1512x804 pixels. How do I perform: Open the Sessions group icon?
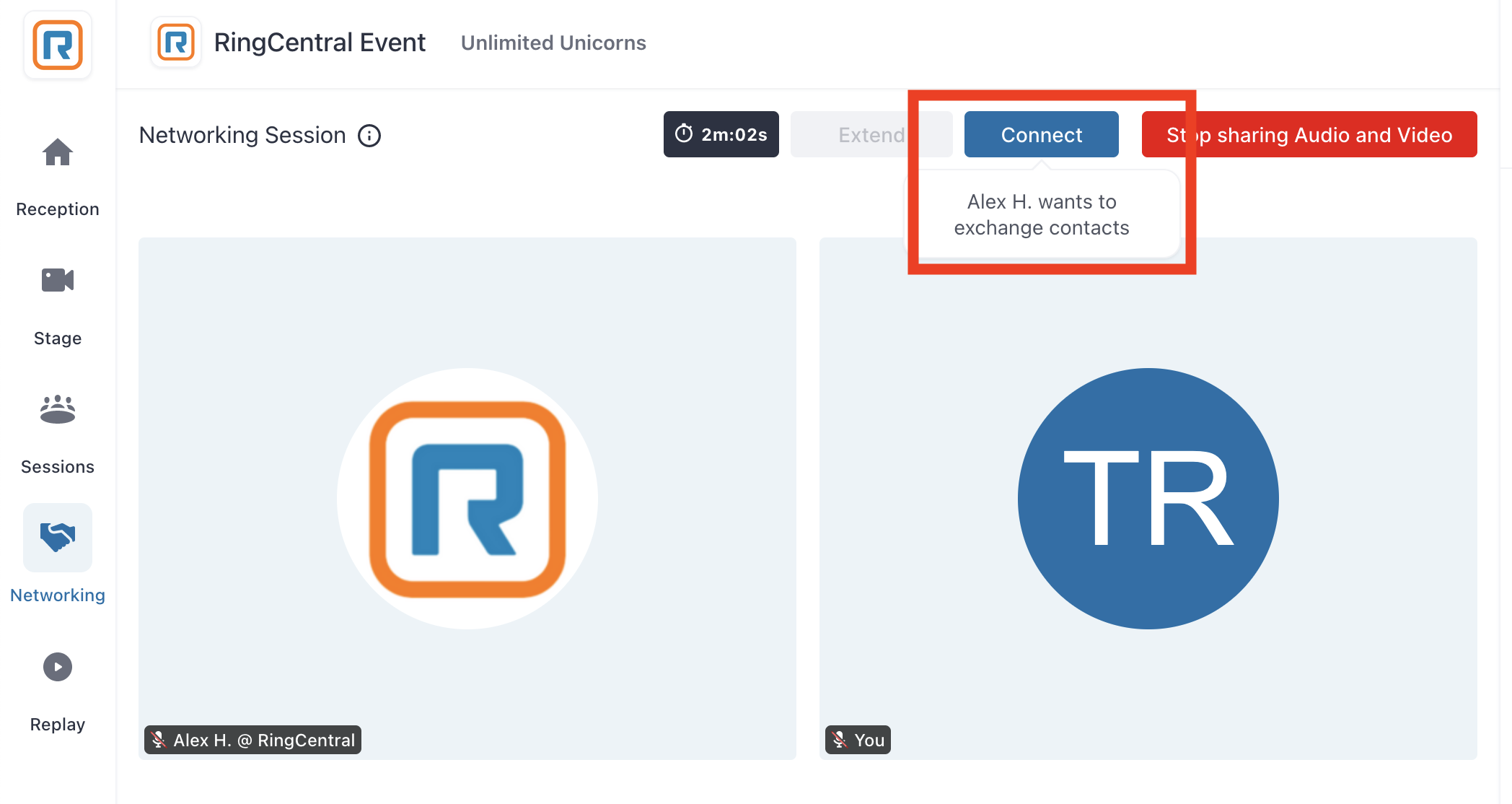(58, 408)
